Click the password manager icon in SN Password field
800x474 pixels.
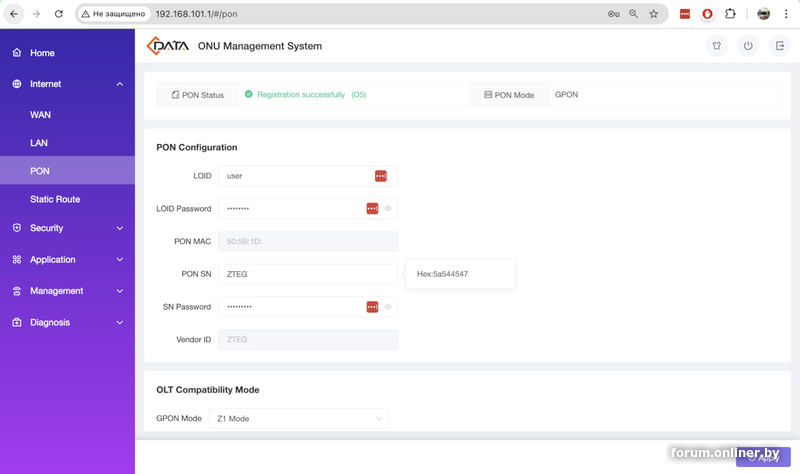(372, 307)
